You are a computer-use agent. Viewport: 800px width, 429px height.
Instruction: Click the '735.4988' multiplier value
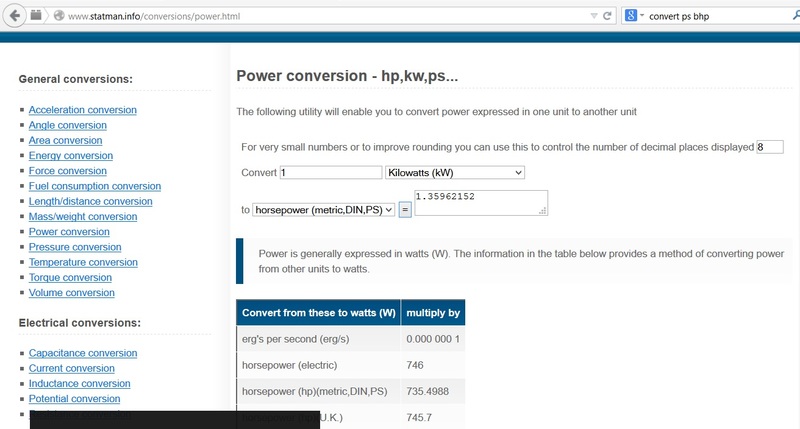(x=428, y=391)
